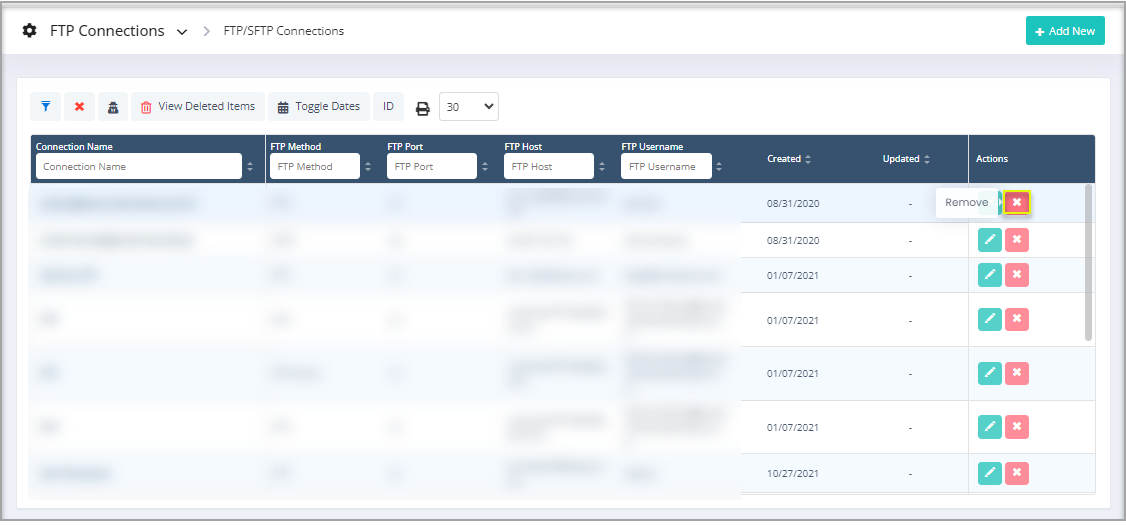Expand the FTP Connections title dropdown chevron
The image size is (1126, 529).
click(x=182, y=32)
